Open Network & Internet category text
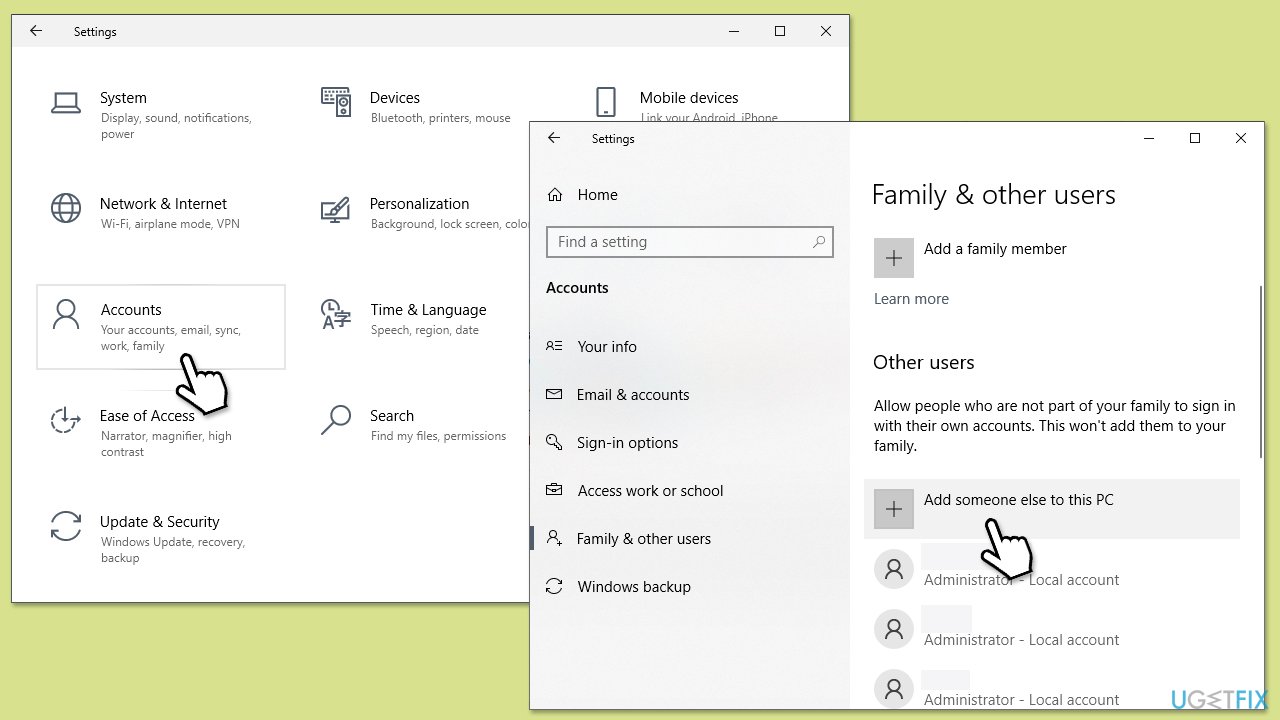Viewport: 1280px width, 720px height. (163, 204)
